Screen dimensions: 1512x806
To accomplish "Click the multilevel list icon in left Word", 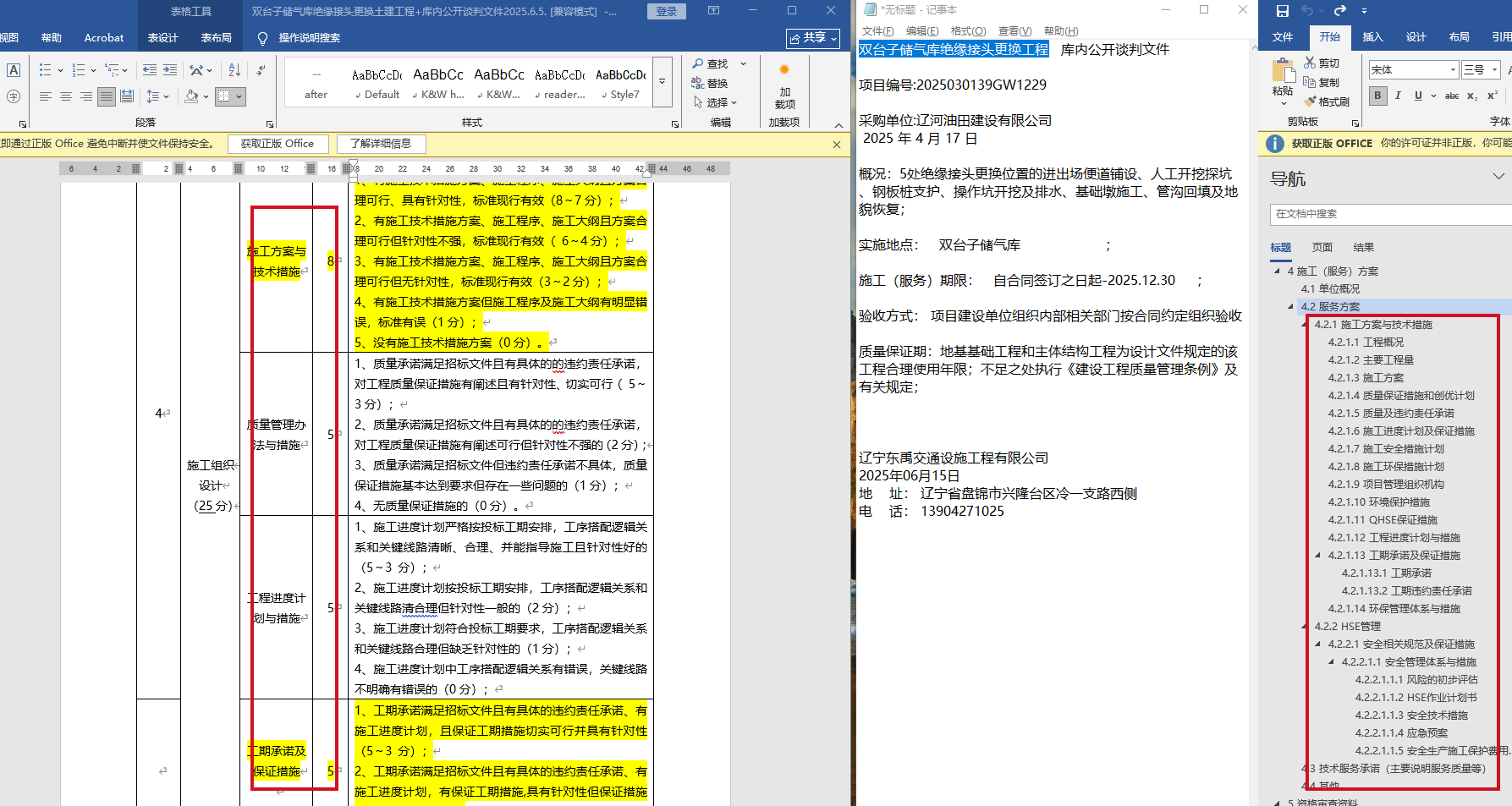I will pyautogui.click(x=112, y=70).
